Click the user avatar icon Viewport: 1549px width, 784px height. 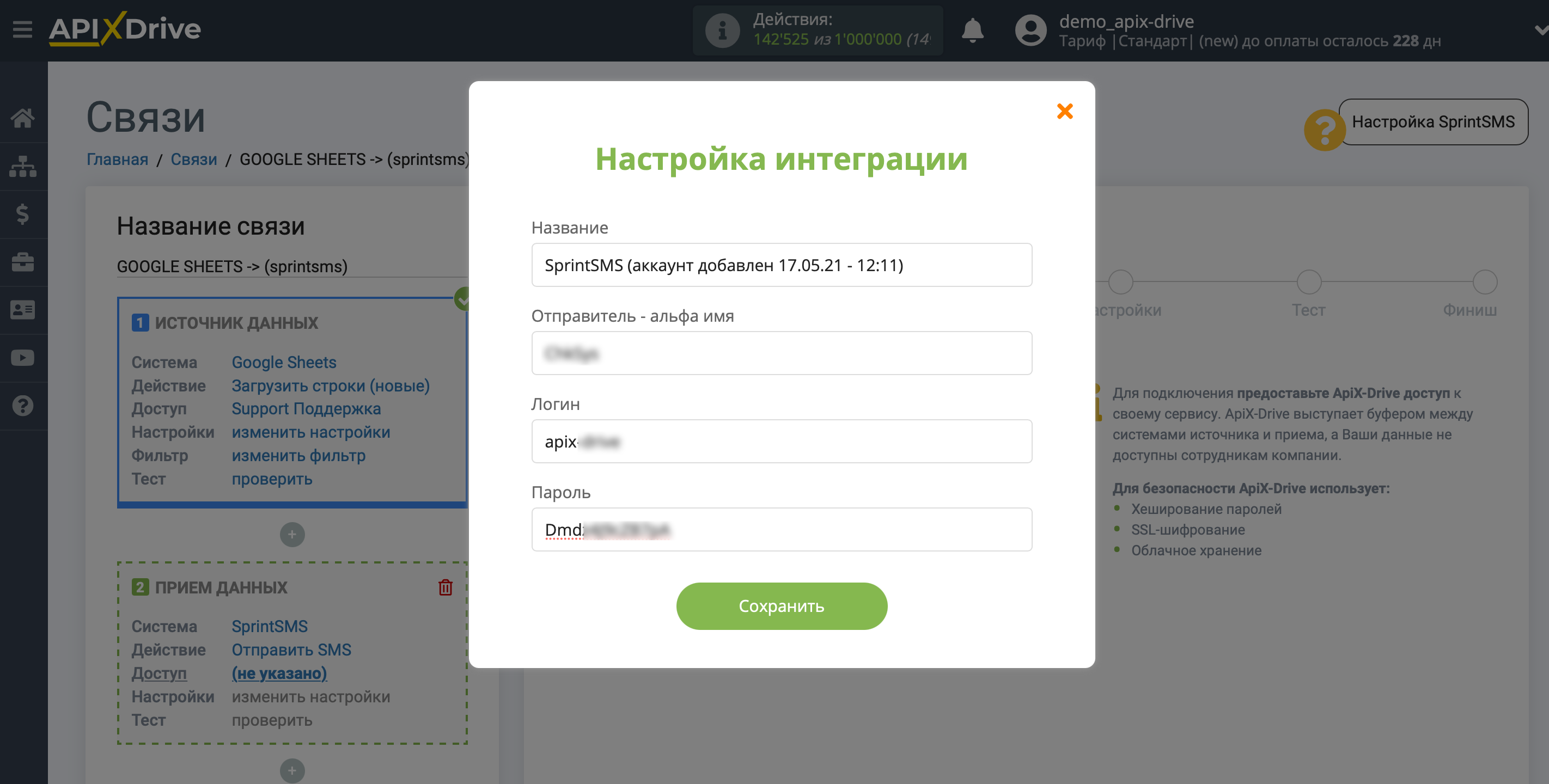tap(1030, 29)
